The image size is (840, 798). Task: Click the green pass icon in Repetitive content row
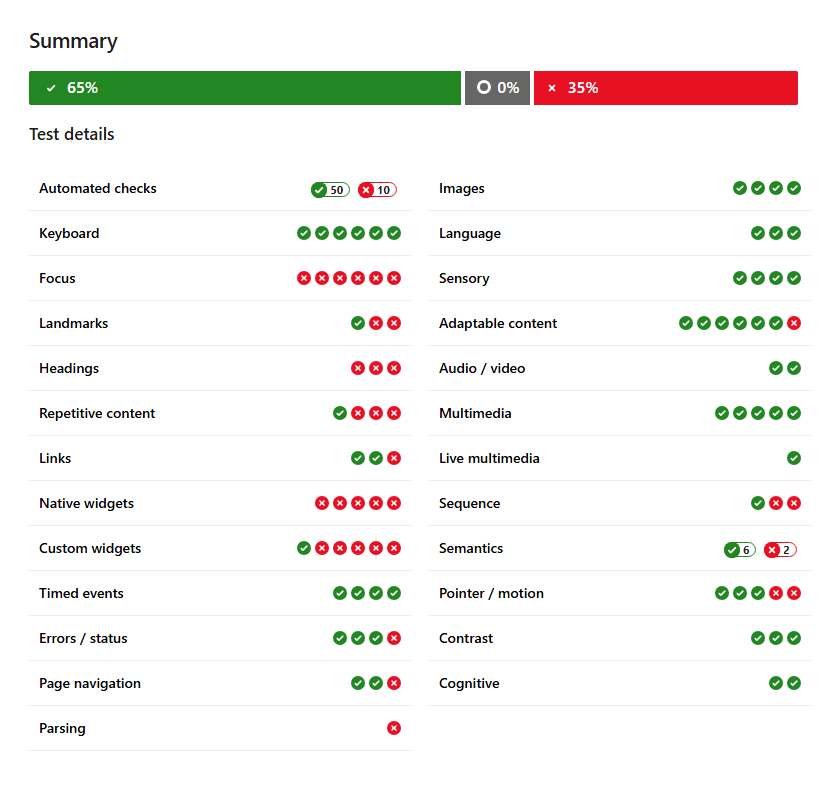pyautogui.click(x=340, y=413)
